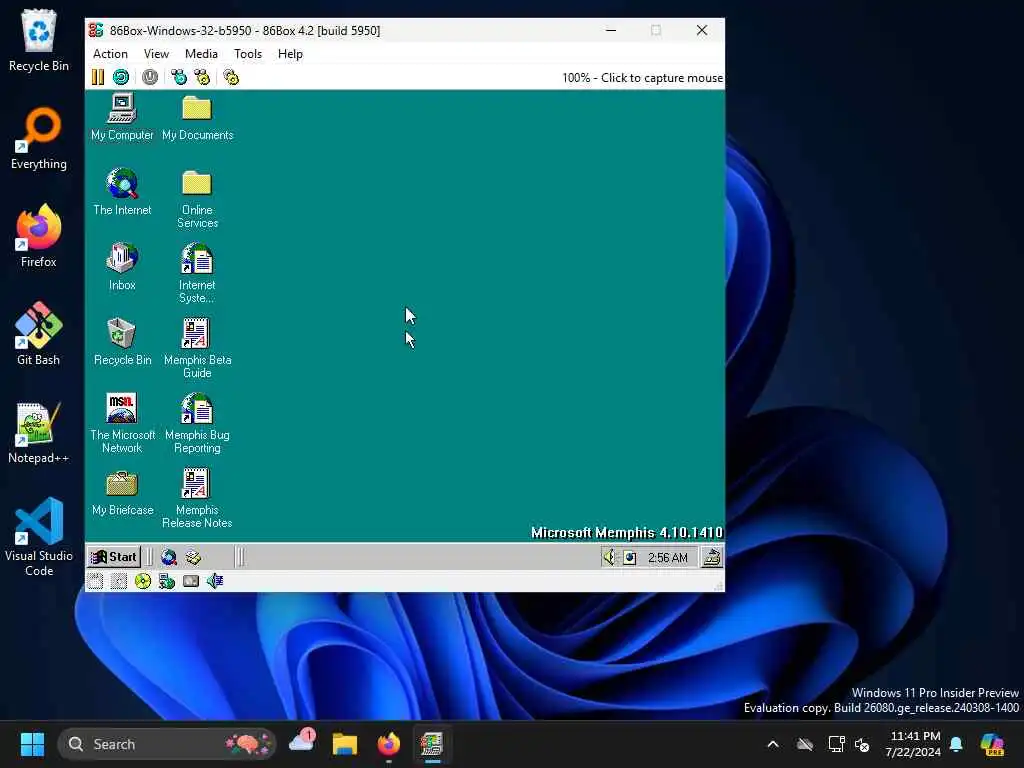Viewport: 1024px width, 768px height.
Task: Select The Microsoft Network icon
Action: point(122,423)
